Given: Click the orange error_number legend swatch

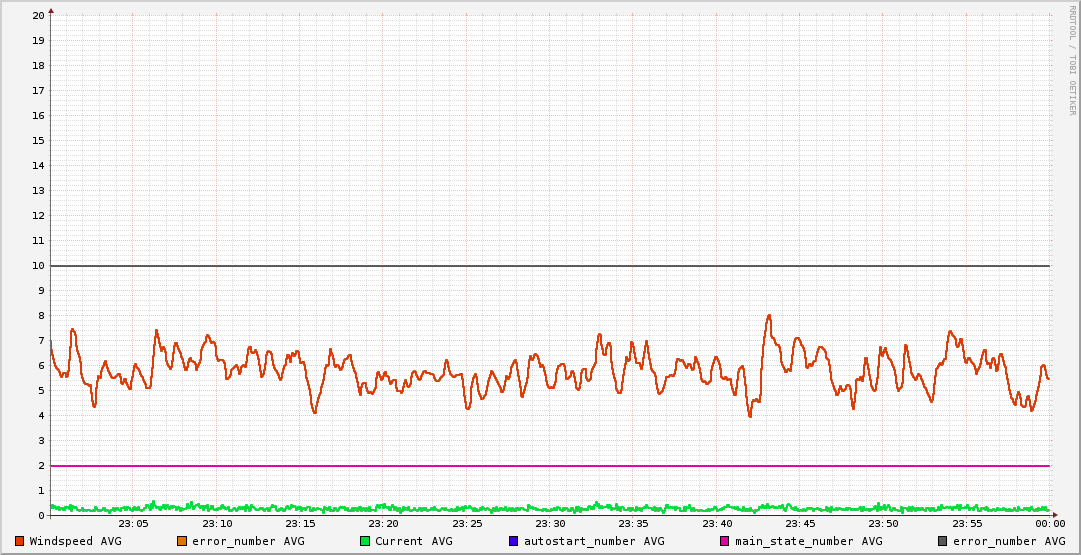Looking at the screenshot, I should point(182,541).
